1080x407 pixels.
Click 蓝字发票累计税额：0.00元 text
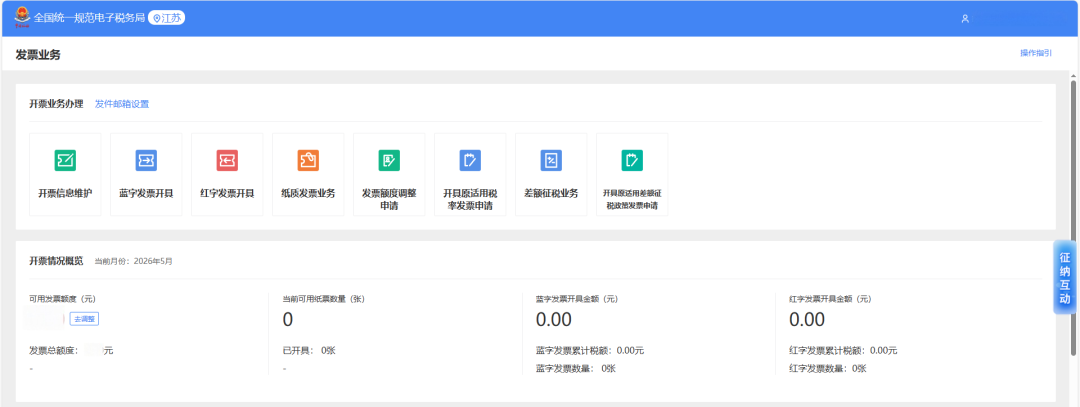[x=590, y=351]
